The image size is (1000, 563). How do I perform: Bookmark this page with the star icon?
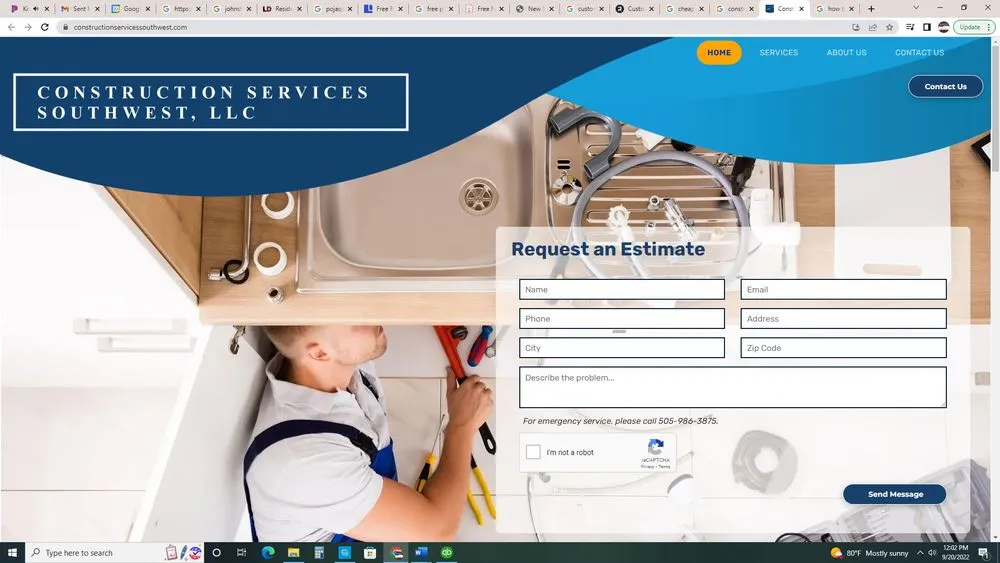click(889, 27)
